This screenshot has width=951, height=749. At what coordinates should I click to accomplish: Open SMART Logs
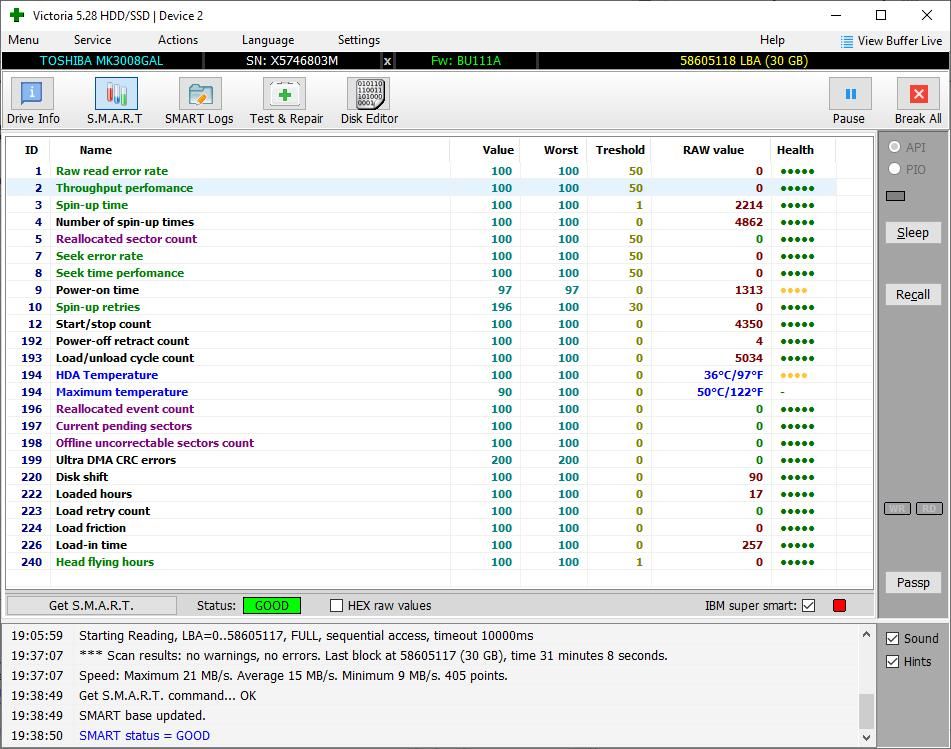[199, 101]
